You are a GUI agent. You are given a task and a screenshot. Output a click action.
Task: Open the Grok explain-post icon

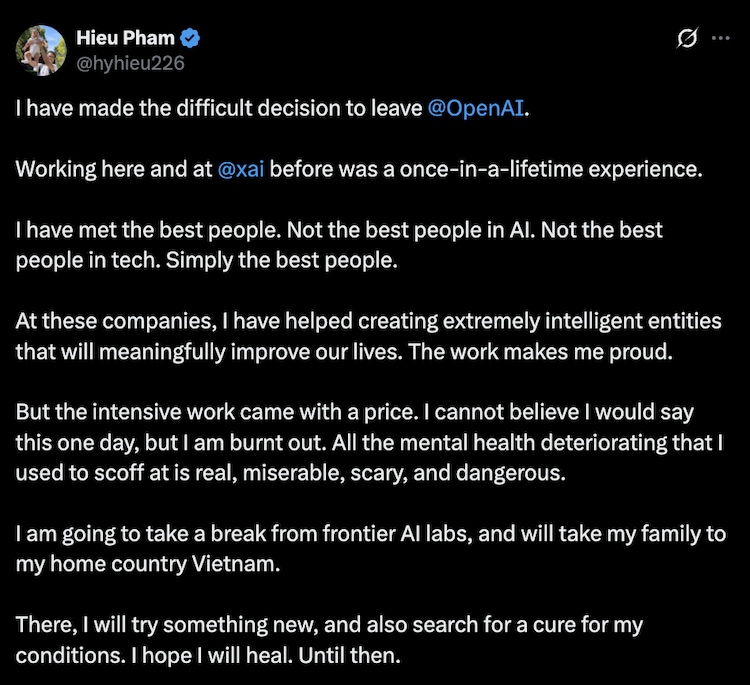click(x=686, y=38)
